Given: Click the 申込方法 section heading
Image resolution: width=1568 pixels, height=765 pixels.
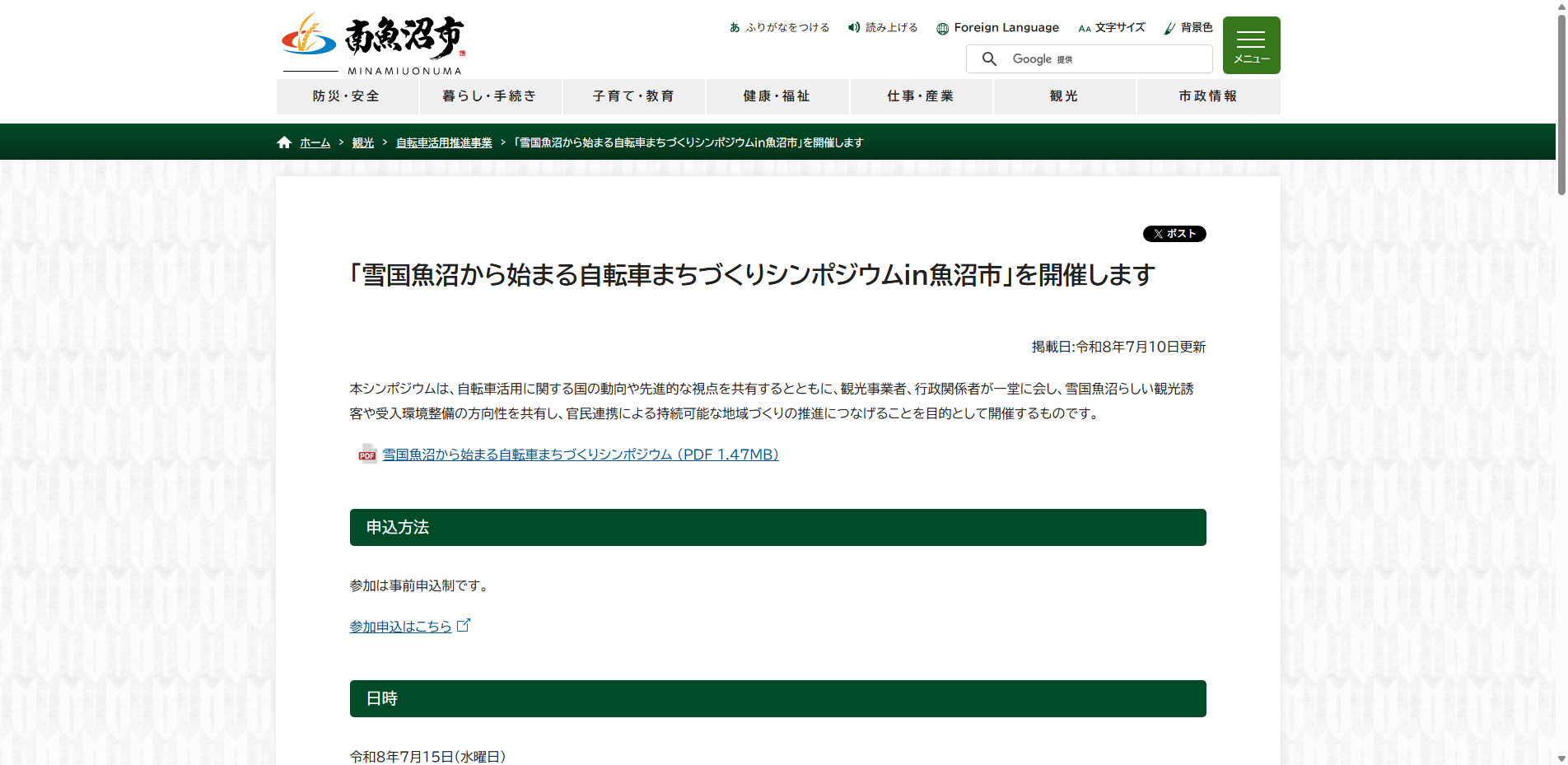Looking at the screenshot, I should click(778, 527).
